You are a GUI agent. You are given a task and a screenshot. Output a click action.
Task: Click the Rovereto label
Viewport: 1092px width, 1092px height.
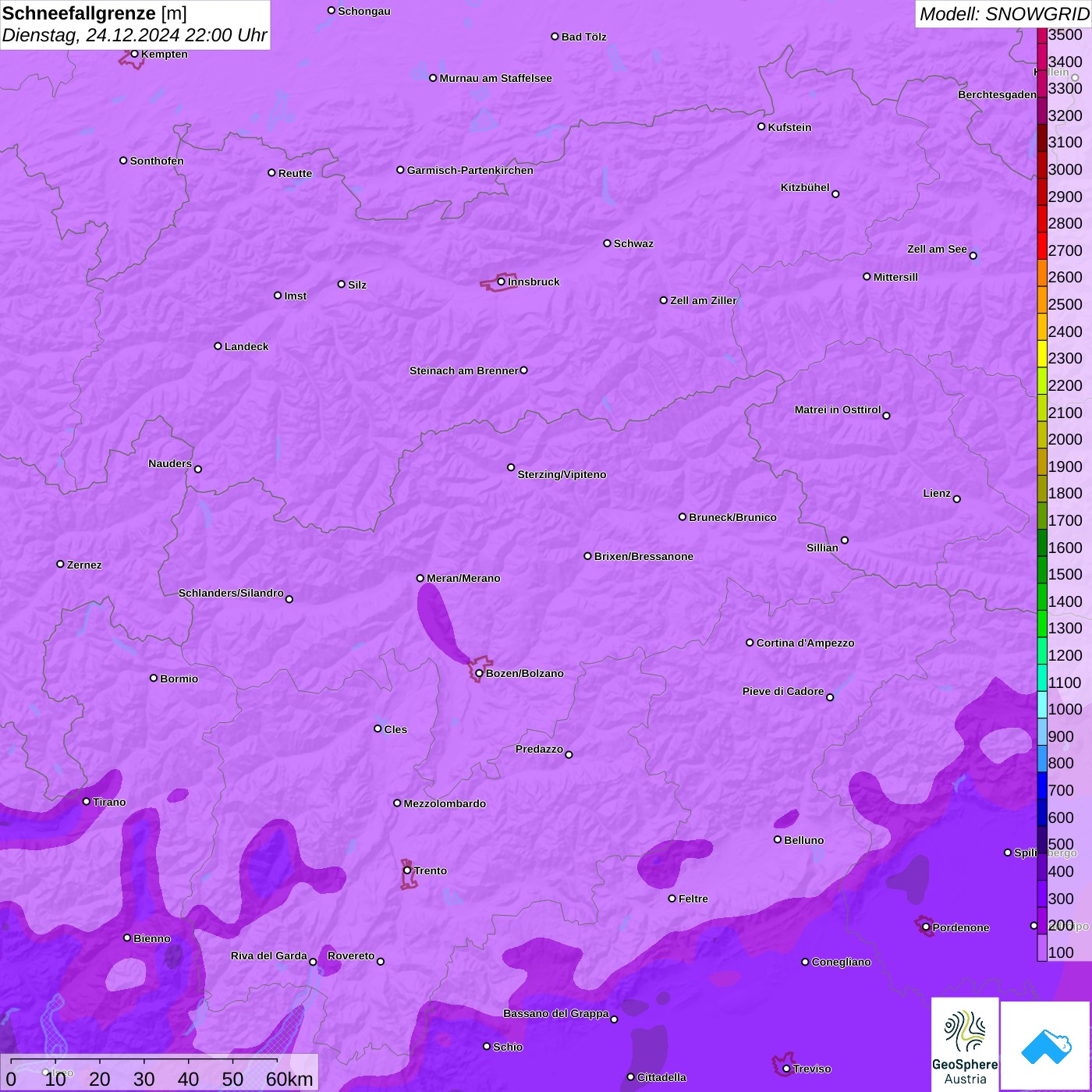click(351, 955)
